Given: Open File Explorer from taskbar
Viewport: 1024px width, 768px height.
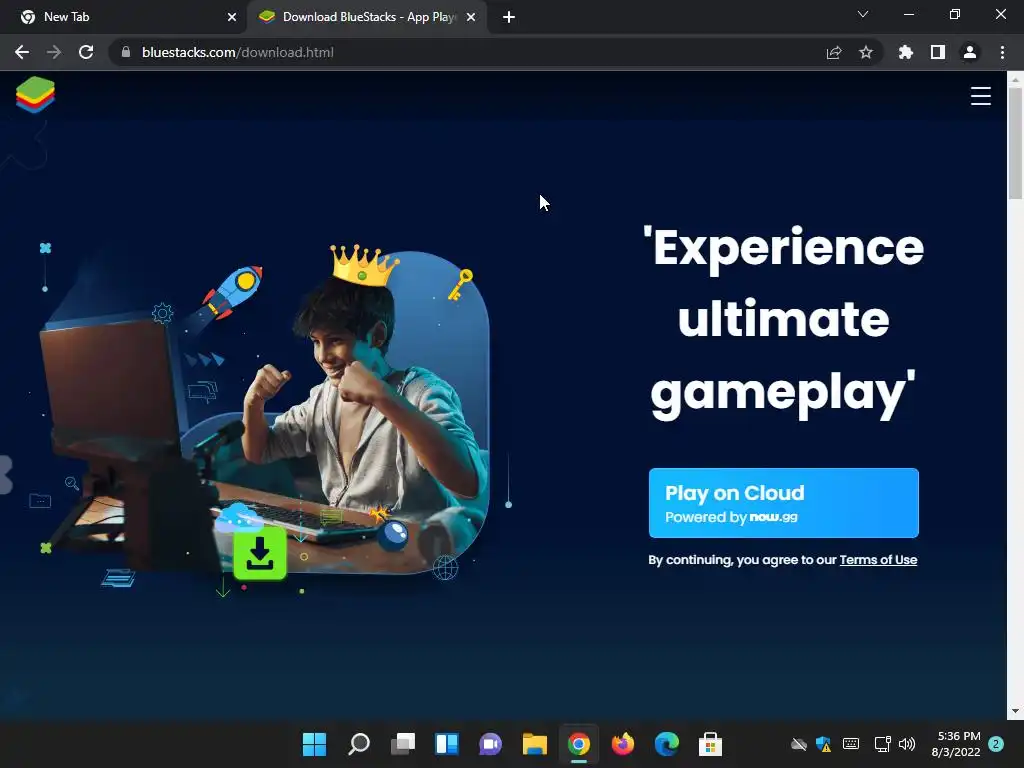Looking at the screenshot, I should click(535, 744).
